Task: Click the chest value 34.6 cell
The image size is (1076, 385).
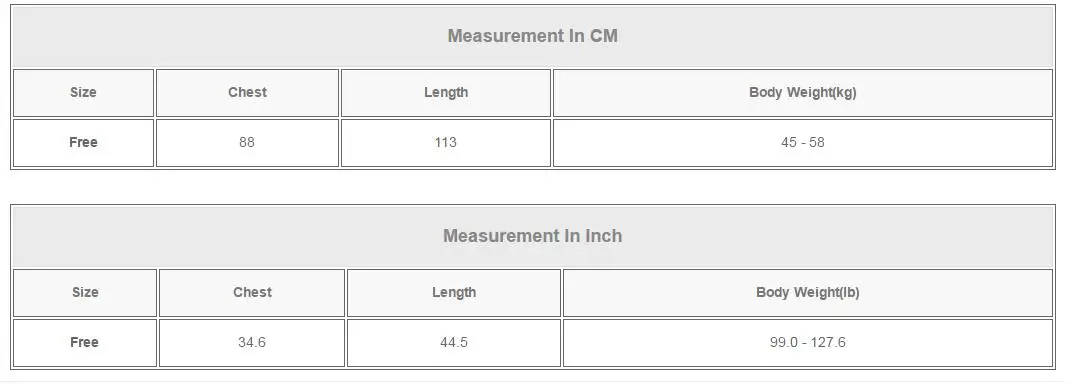Action: point(252,342)
